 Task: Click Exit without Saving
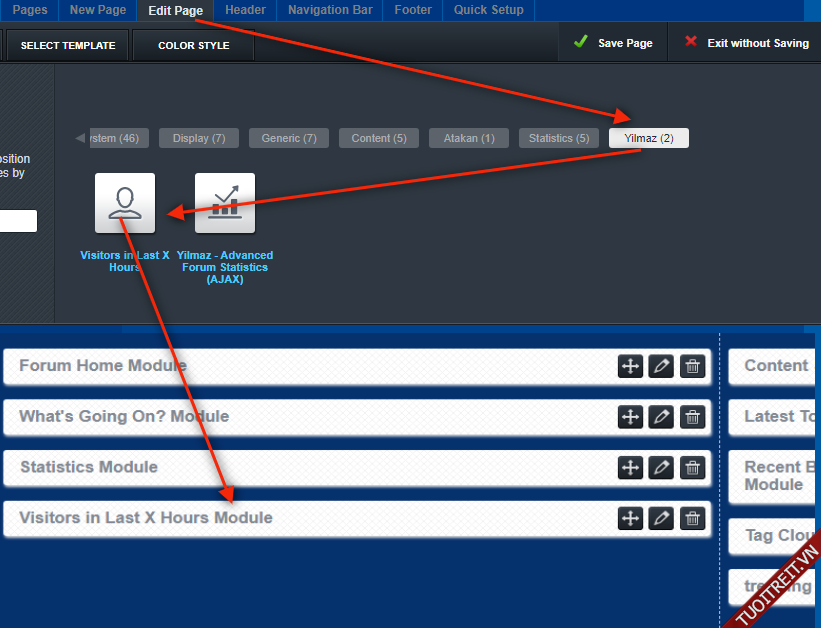point(746,43)
